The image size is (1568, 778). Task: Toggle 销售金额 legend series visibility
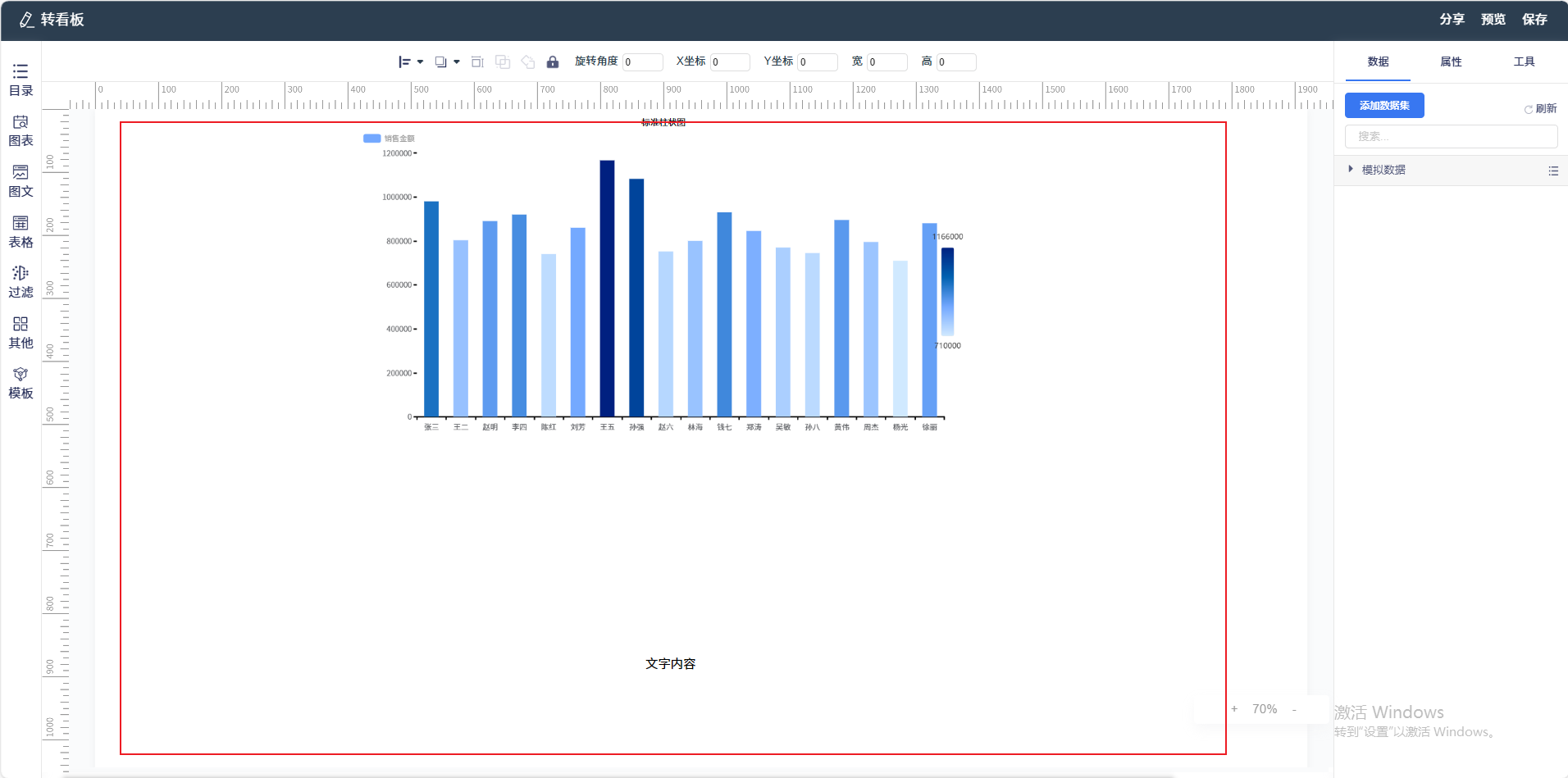coord(389,139)
